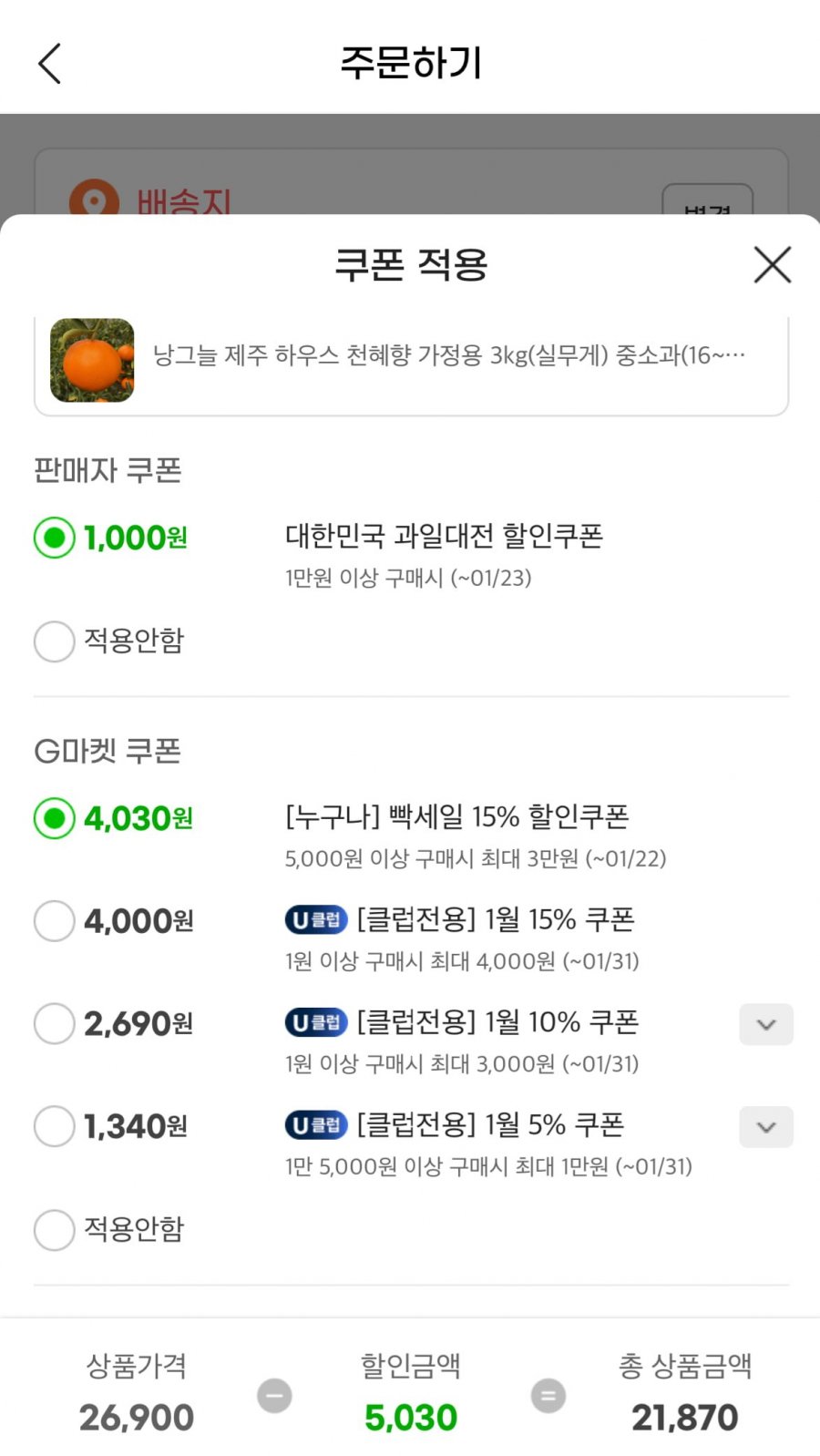Tap the minus circle icon in price summary
The image size is (820, 1456).
[274, 1396]
